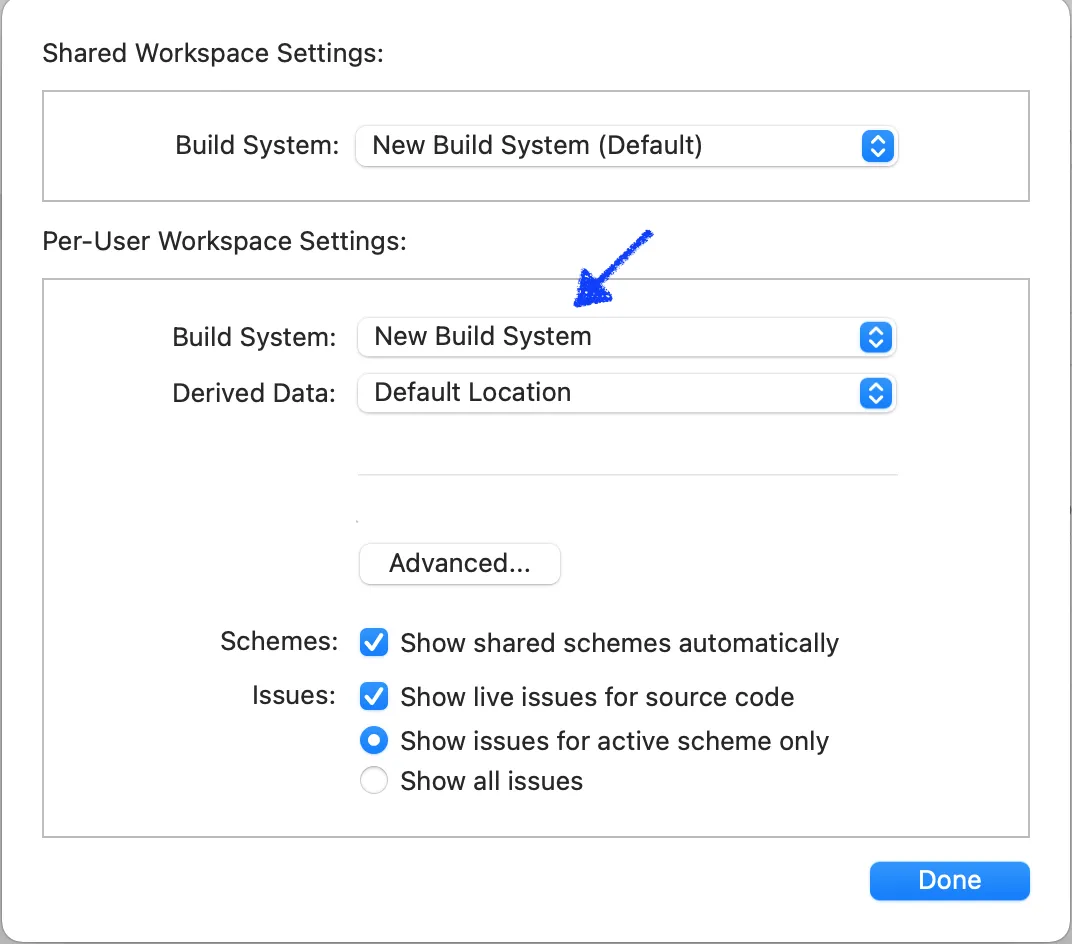Click chevron arrows beside New Build System (Default)
The height and width of the screenshot is (944, 1072).
click(x=877, y=146)
